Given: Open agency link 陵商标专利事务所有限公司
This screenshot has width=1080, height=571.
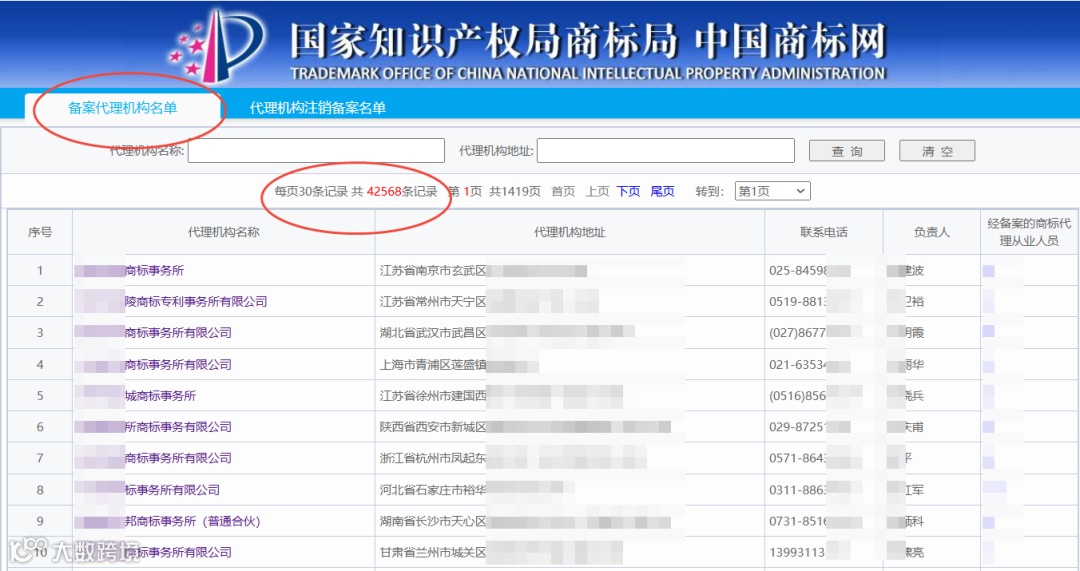Looking at the screenshot, I should (x=196, y=302).
